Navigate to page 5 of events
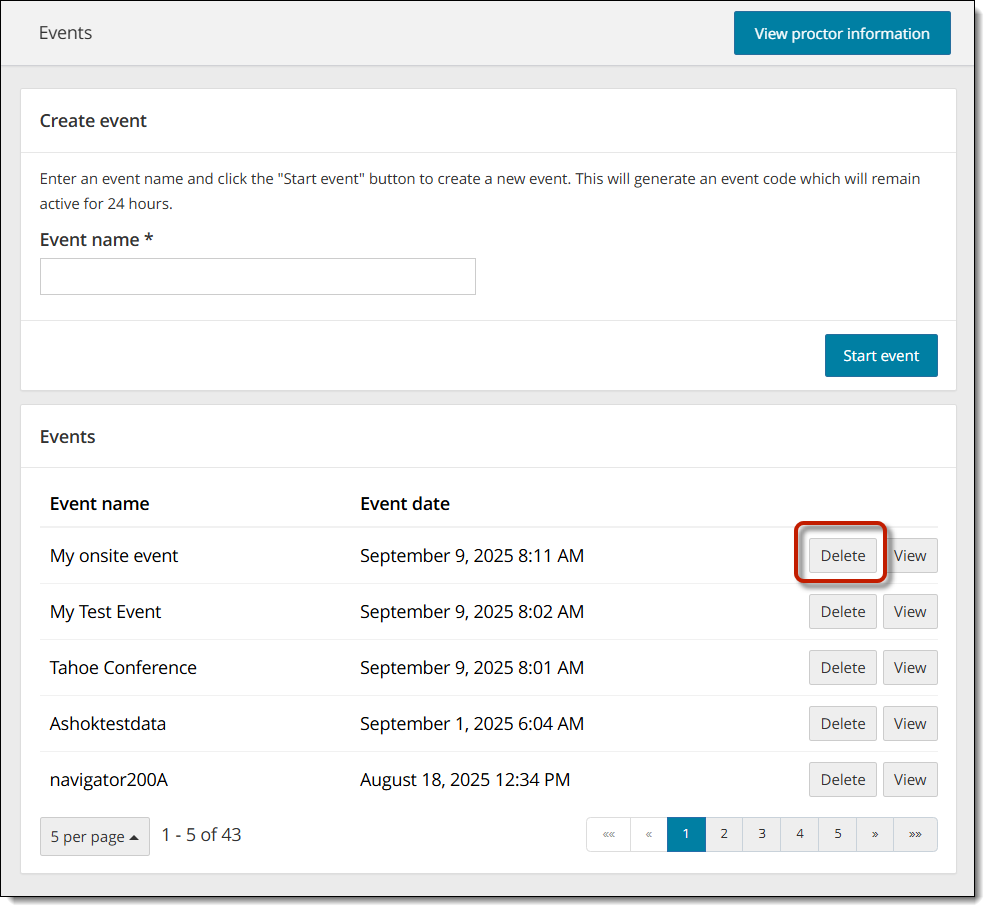This screenshot has width=990, height=912. [837, 834]
